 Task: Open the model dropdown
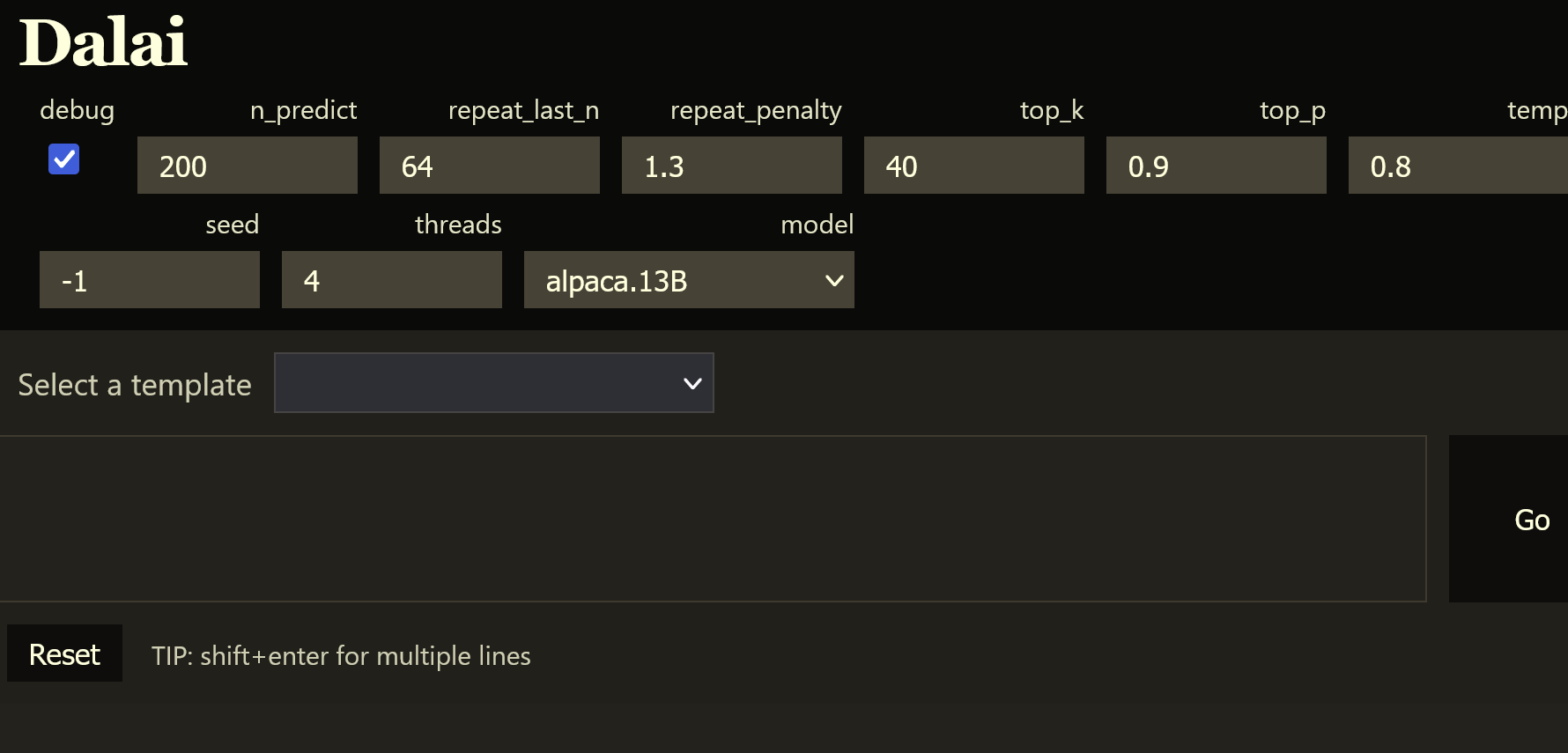coord(689,280)
